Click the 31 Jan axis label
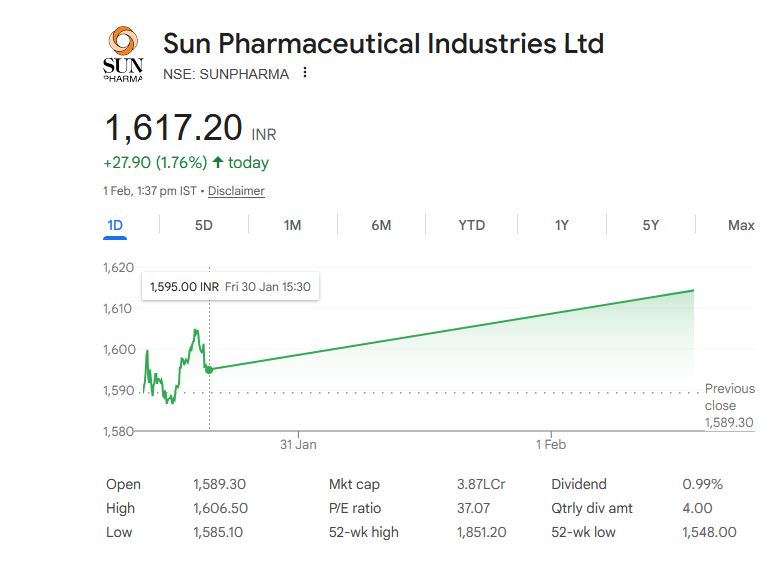Image resolution: width=774 pixels, height=580 pixels. pyautogui.click(x=298, y=444)
